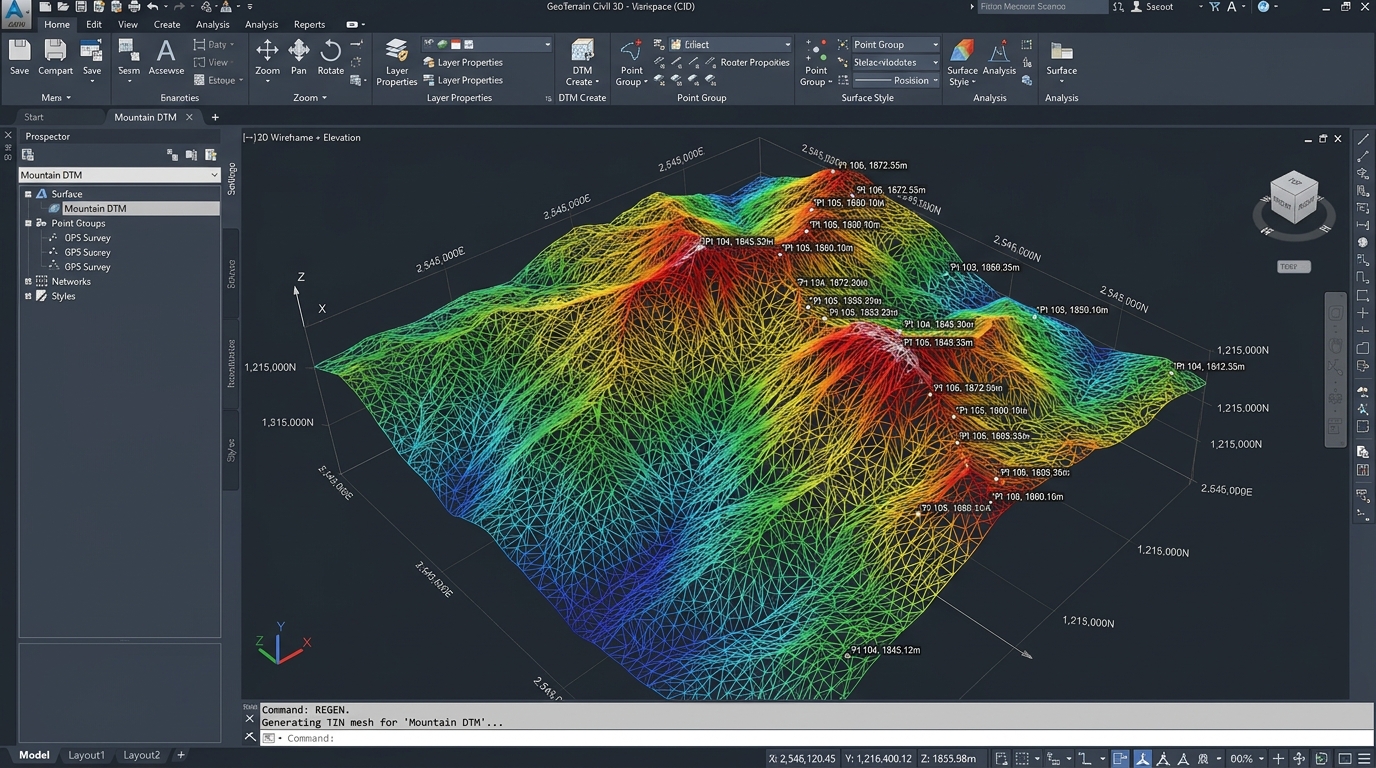The width and height of the screenshot is (1376, 768).
Task: Click the Print icon in quick access toolbar
Action: [133, 7]
